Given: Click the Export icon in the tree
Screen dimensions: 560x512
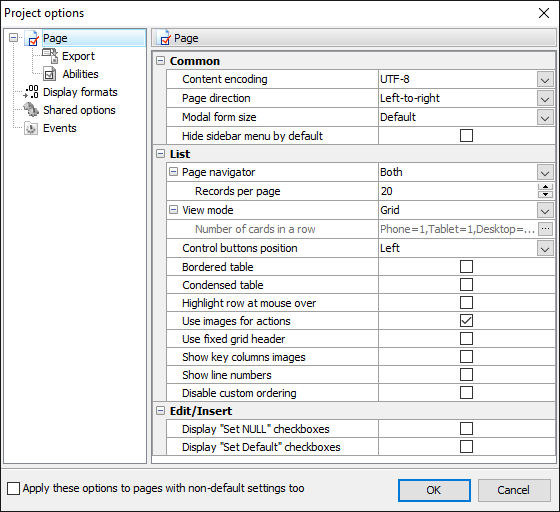Looking at the screenshot, I should pos(50,56).
